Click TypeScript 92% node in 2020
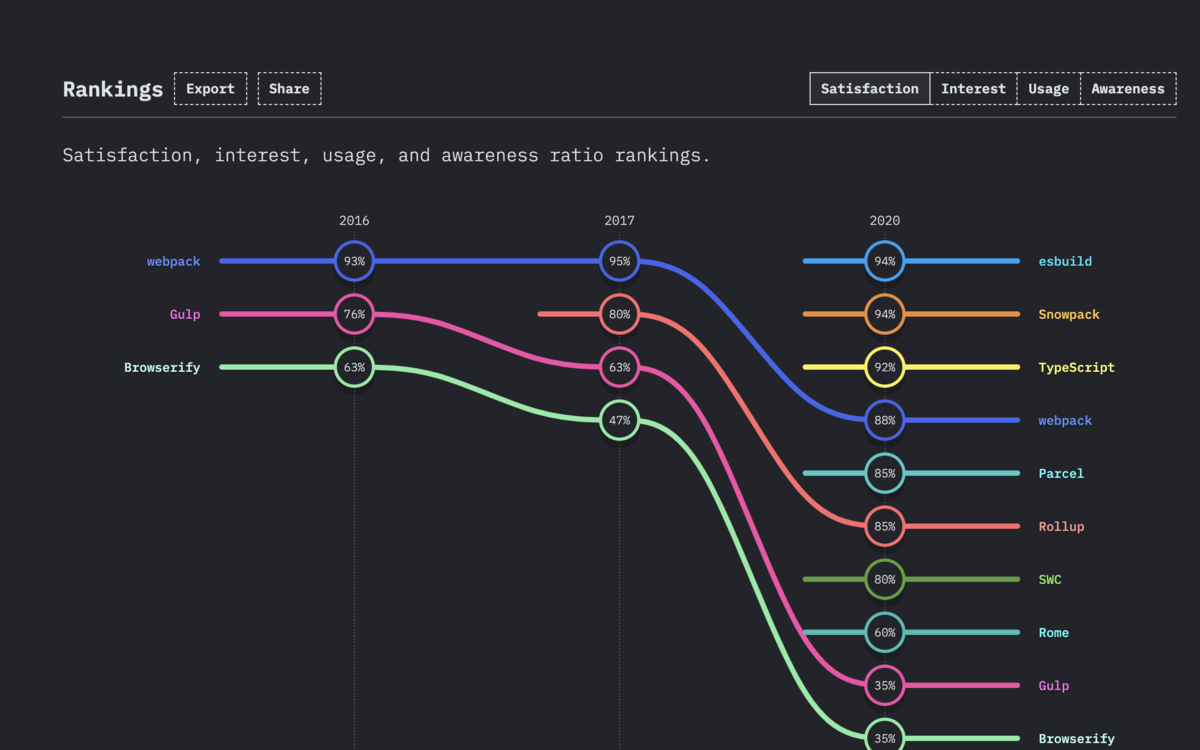Viewport: 1200px width, 750px height. point(884,367)
